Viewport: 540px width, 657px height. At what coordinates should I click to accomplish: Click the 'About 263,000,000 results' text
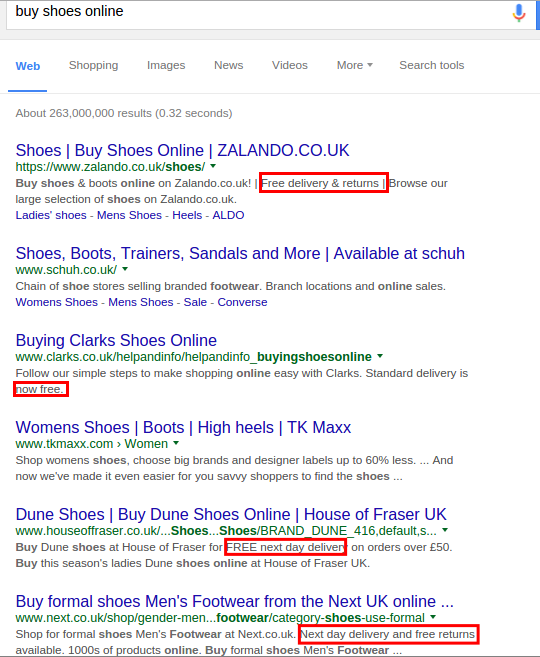(x=124, y=113)
